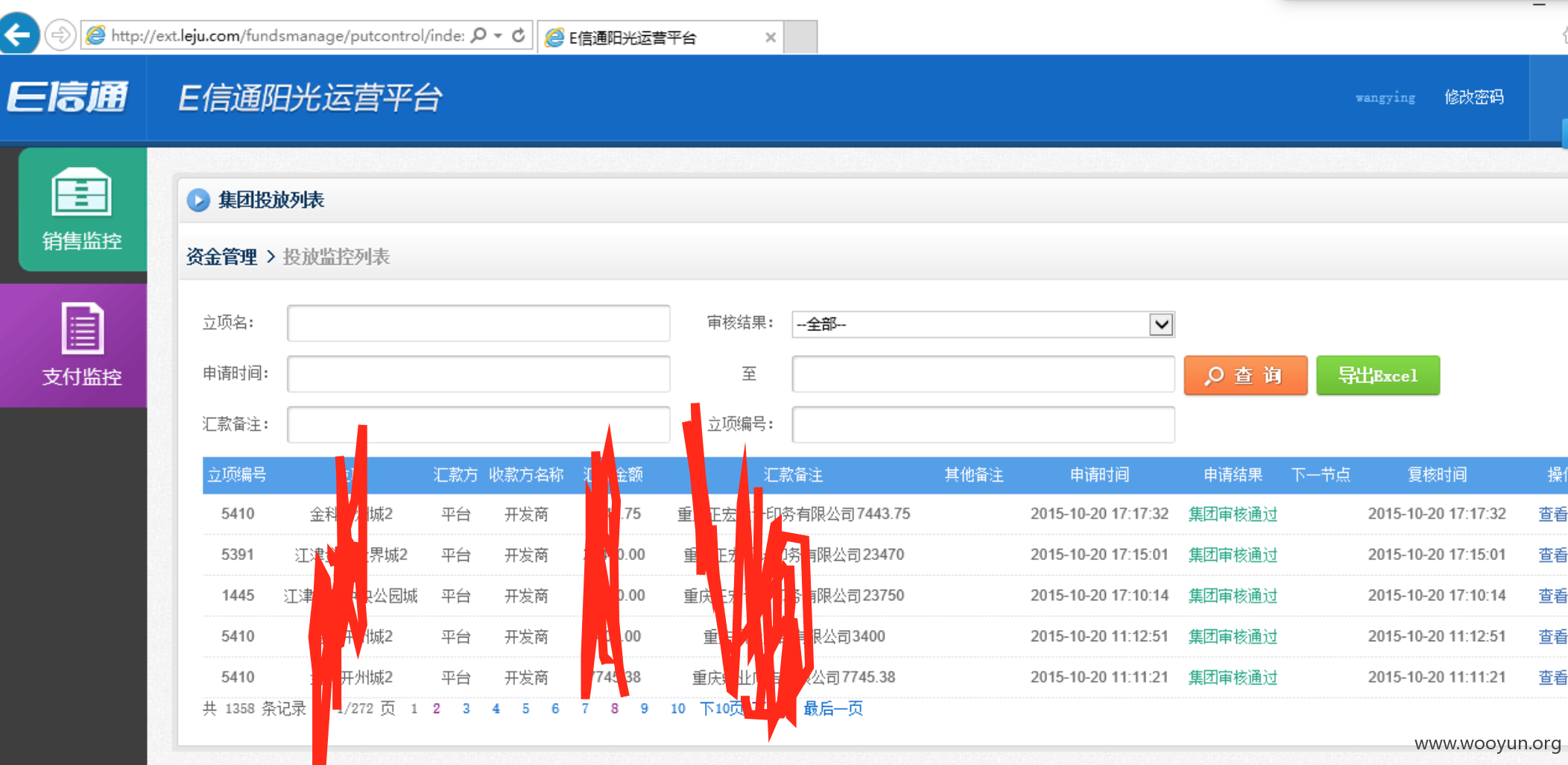
Task: Click the blue play icon beside 集团投放列表
Action: pos(198,200)
